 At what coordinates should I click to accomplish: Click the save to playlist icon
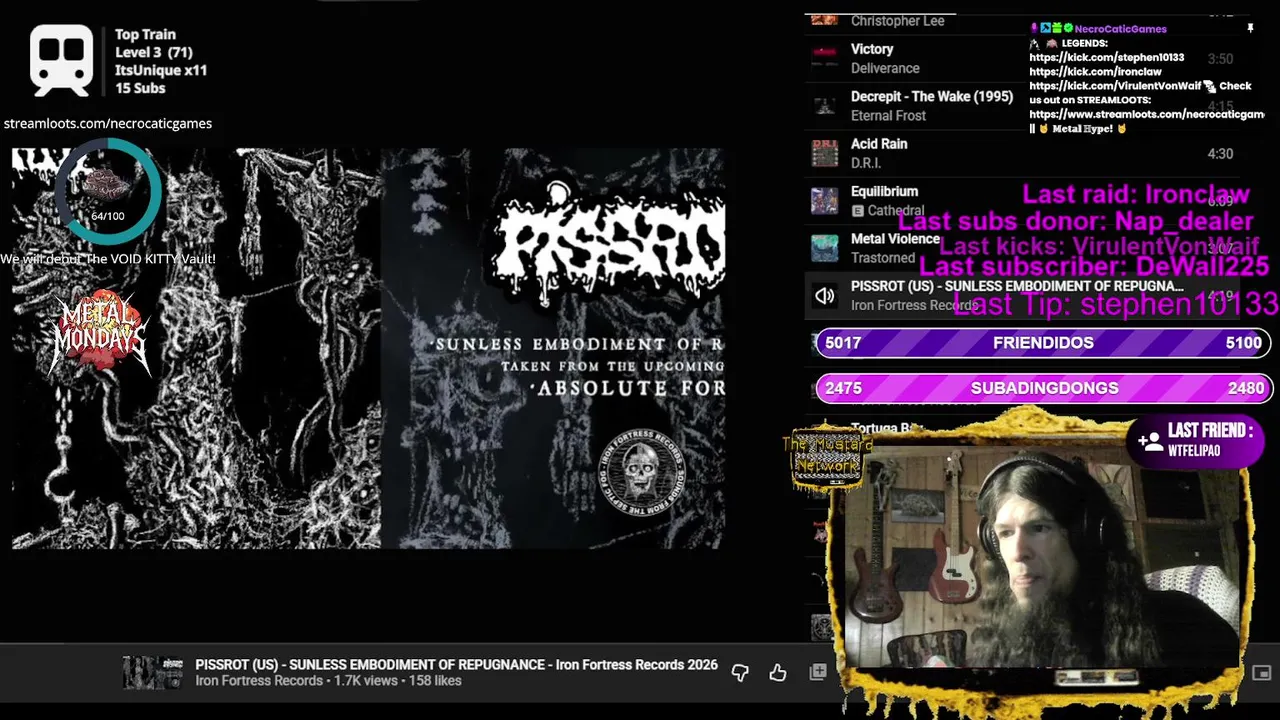[x=818, y=672]
